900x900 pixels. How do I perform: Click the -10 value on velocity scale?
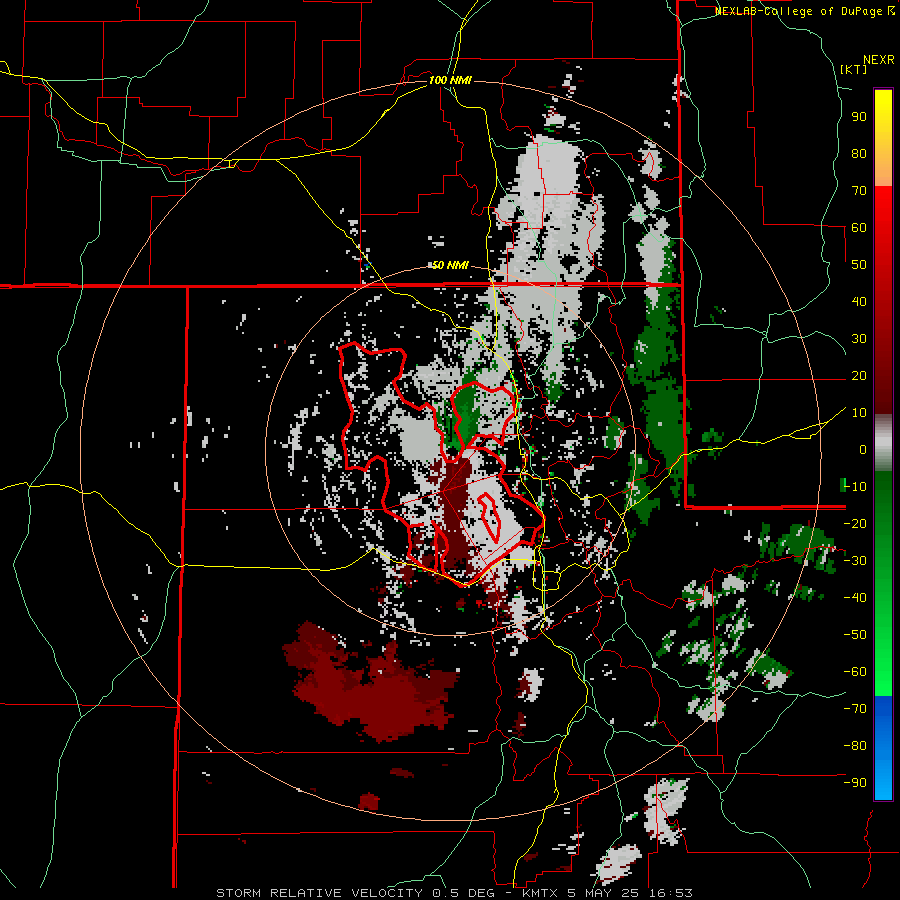855,487
